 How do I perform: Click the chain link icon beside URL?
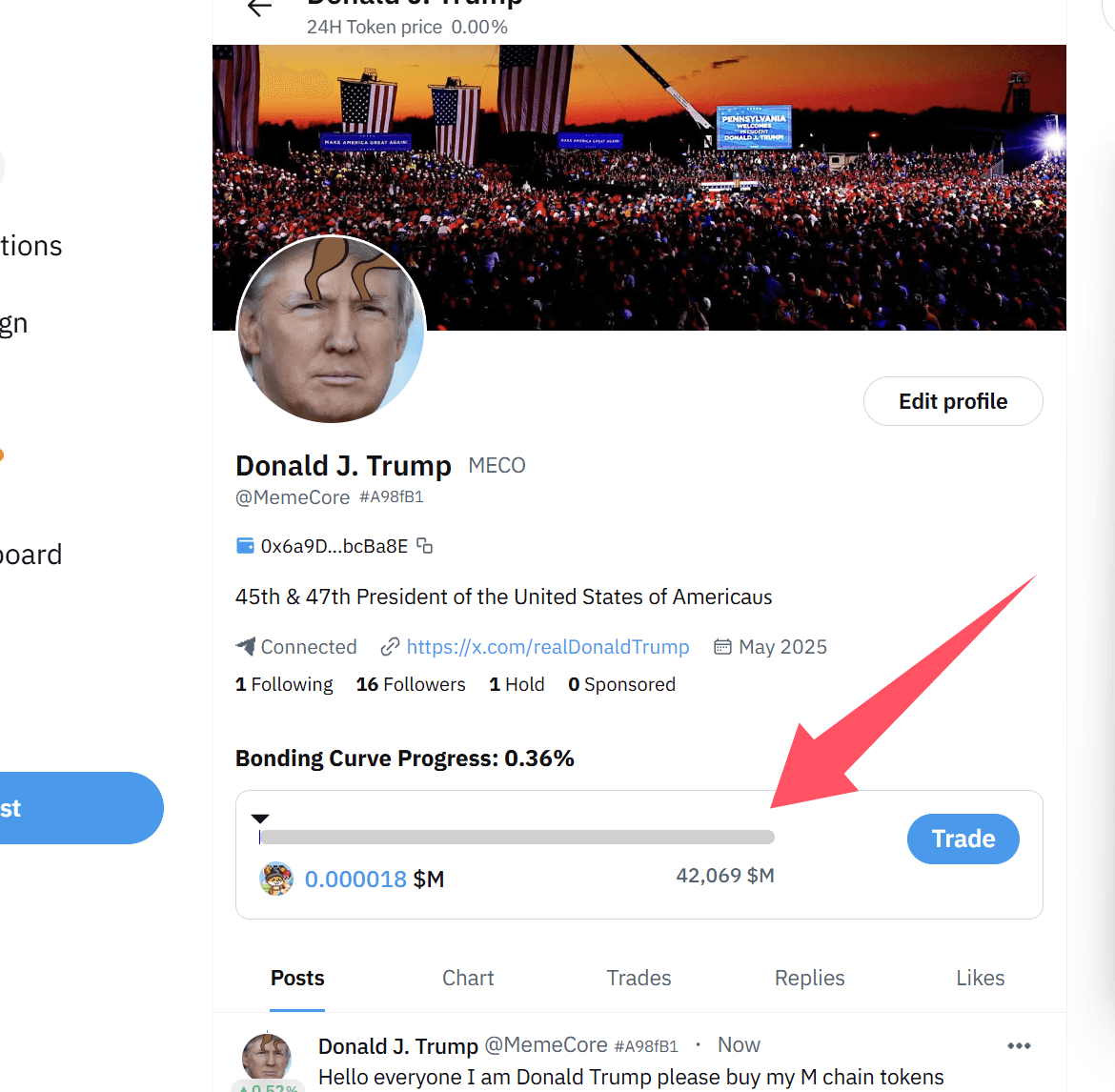click(x=389, y=647)
